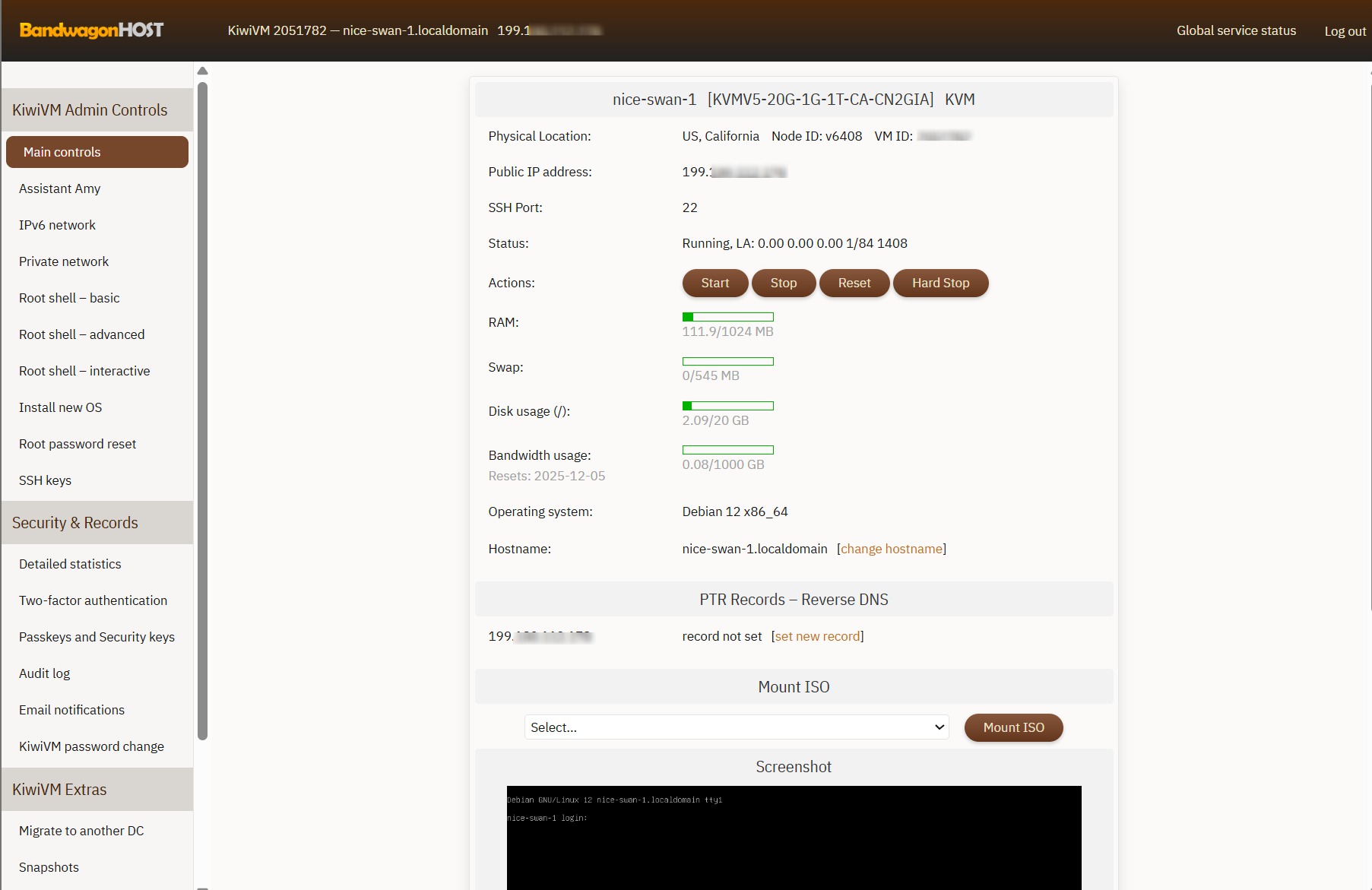Click the RAM usage progress bar
Viewport: 1372px width, 890px height.
[x=727, y=317]
